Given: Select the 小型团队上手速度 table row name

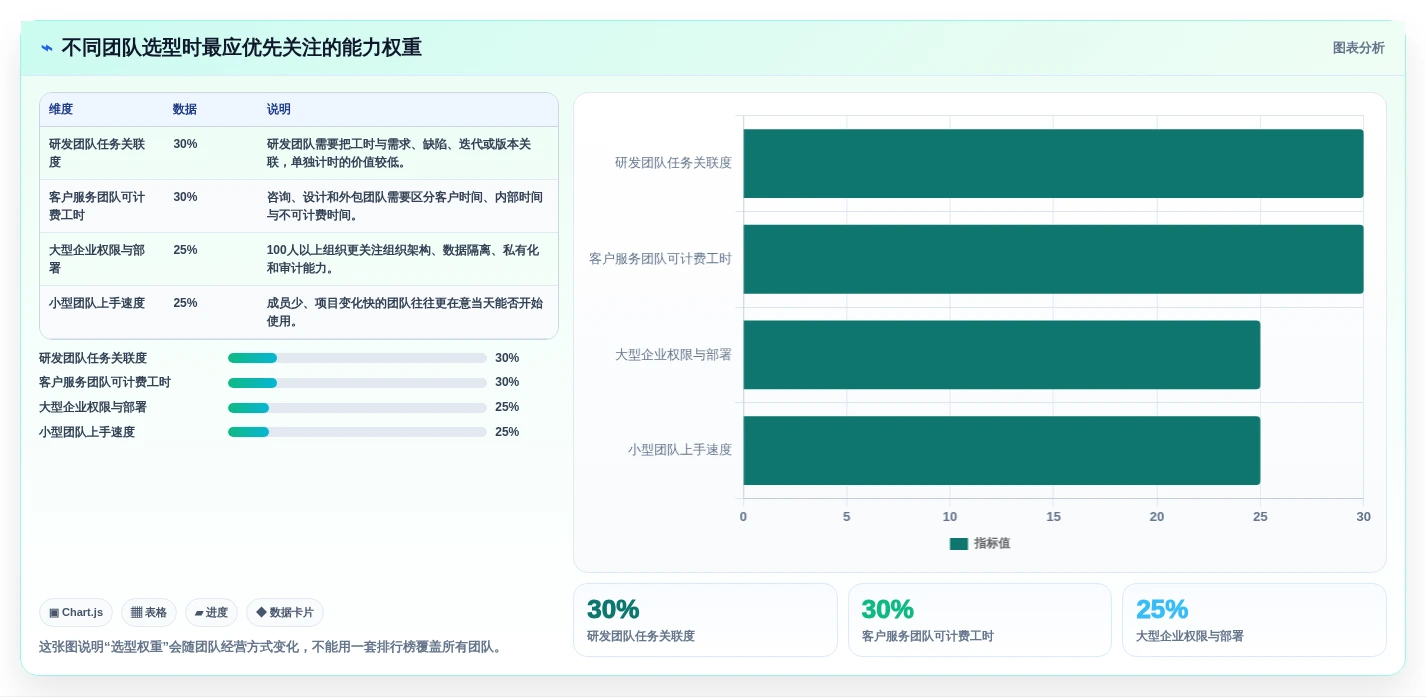Looking at the screenshot, I should coord(97,303).
